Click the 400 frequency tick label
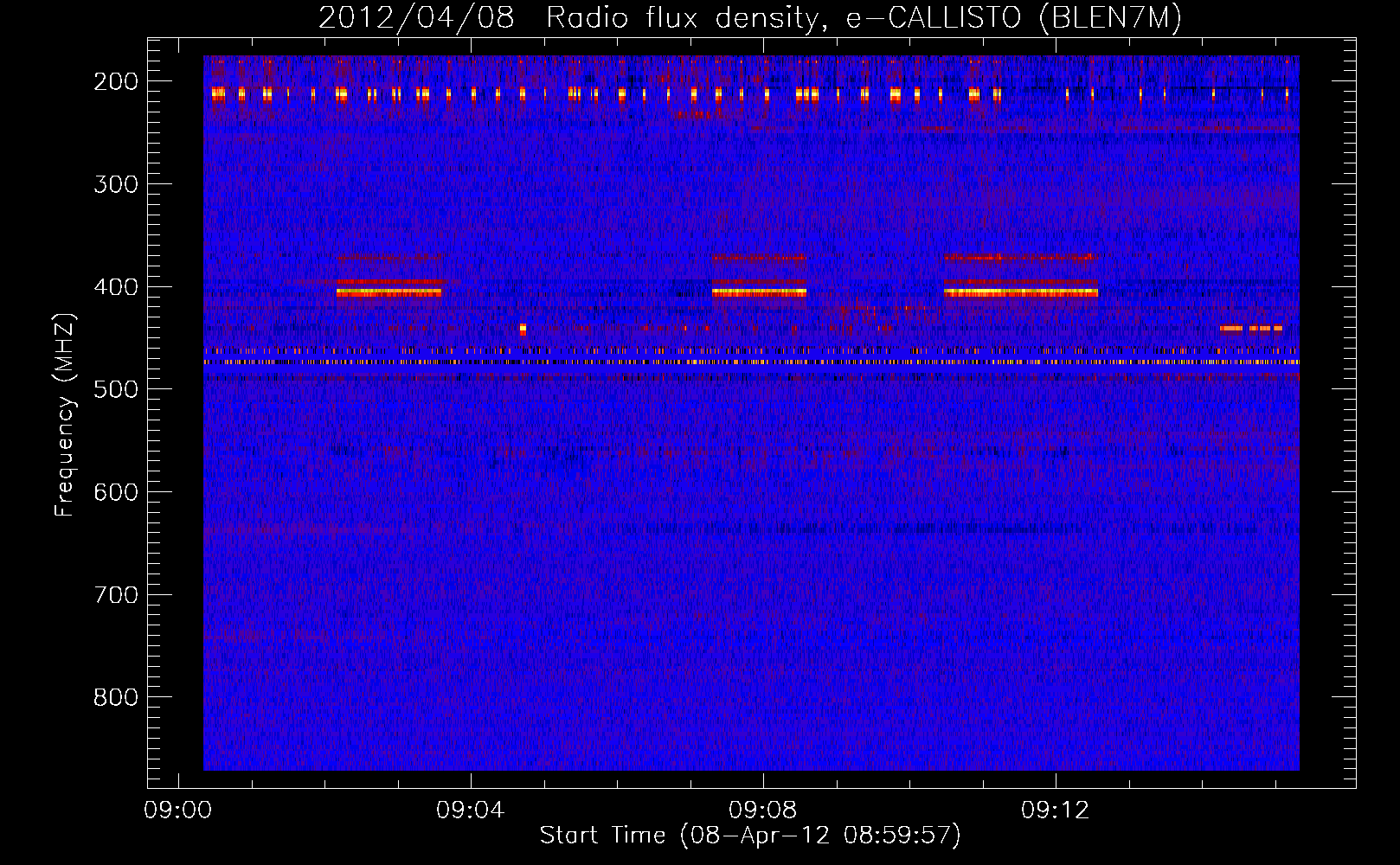 click(116, 286)
